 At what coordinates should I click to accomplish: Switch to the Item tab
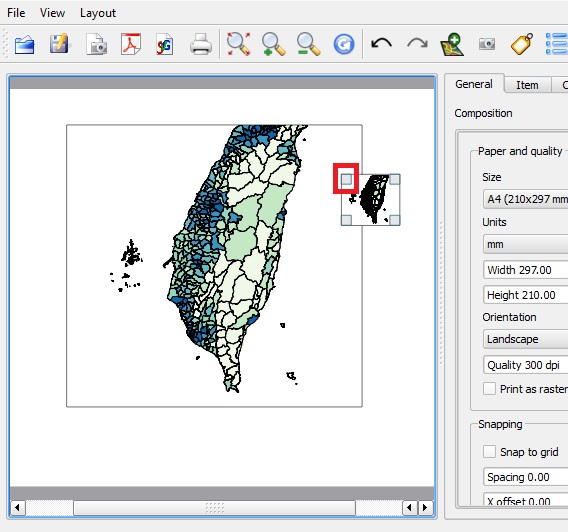[527, 85]
